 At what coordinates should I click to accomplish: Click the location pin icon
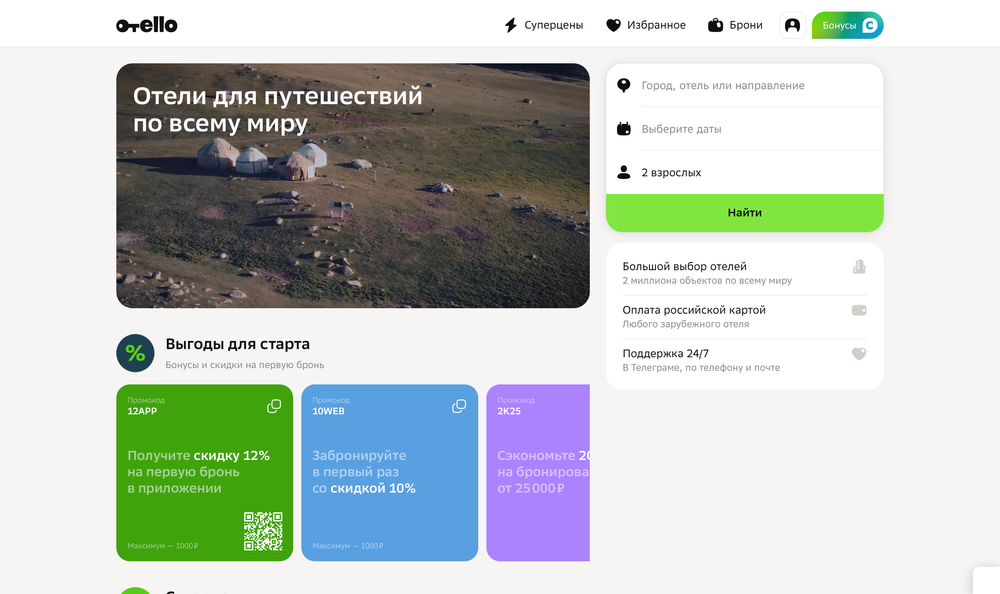(x=624, y=85)
